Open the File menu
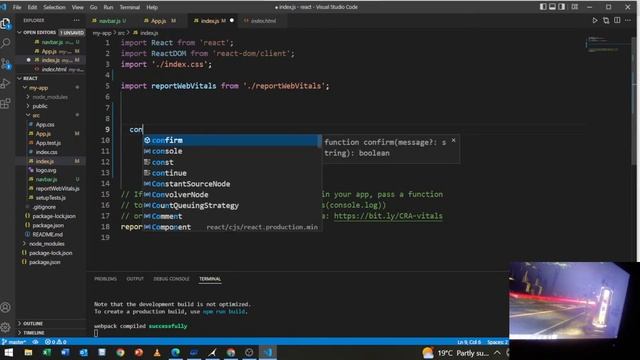This screenshot has width=640, height=360. coord(17,7)
